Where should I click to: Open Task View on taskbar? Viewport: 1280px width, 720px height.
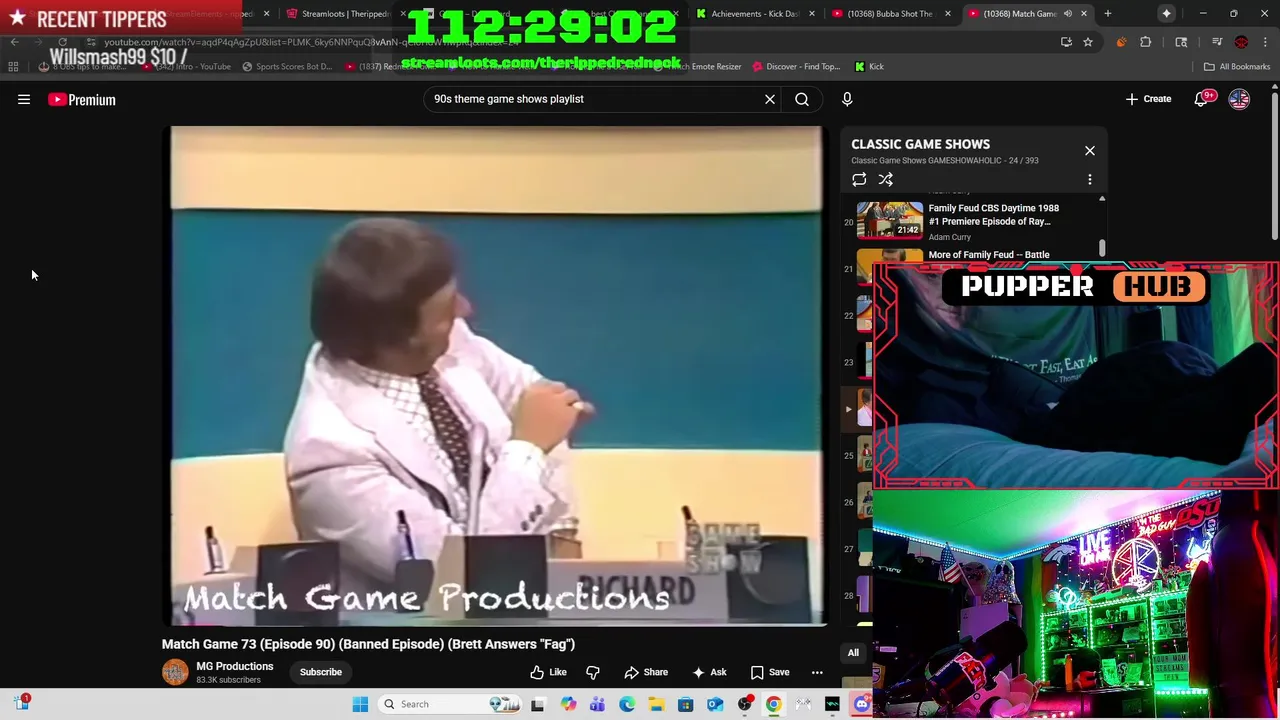pyautogui.click(x=538, y=704)
